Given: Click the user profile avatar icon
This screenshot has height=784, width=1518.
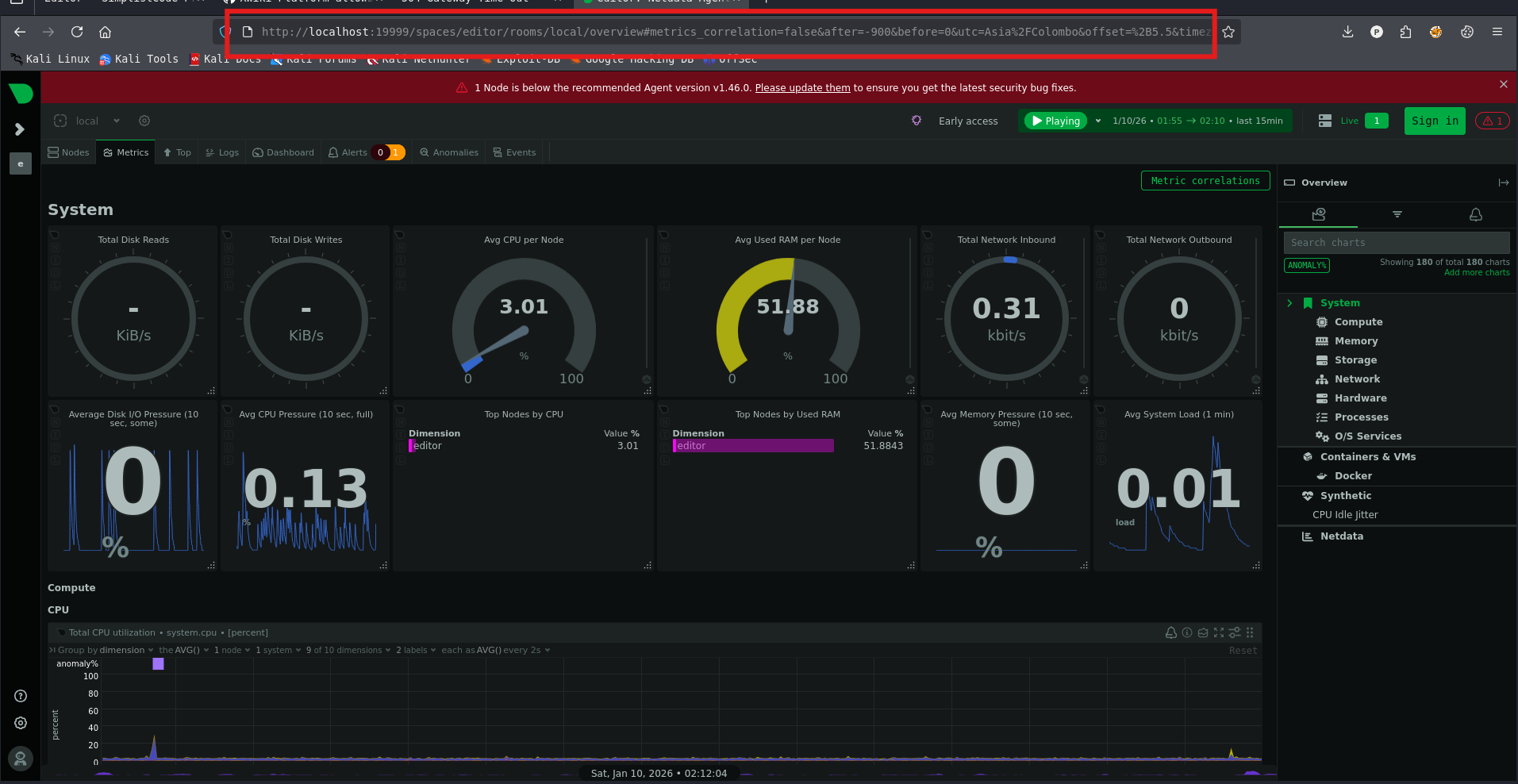Looking at the screenshot, I should pos(21,759).
